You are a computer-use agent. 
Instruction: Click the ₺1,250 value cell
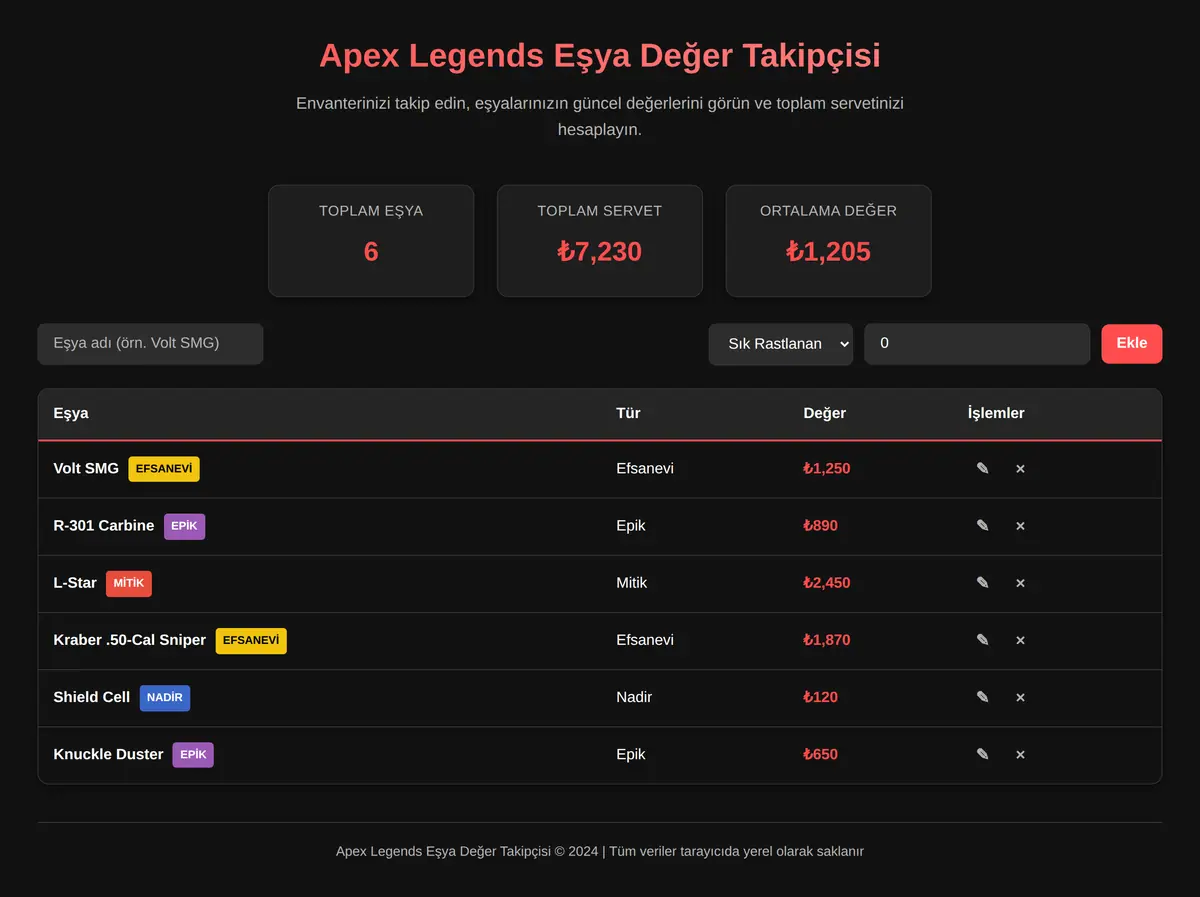coord(827,468)
